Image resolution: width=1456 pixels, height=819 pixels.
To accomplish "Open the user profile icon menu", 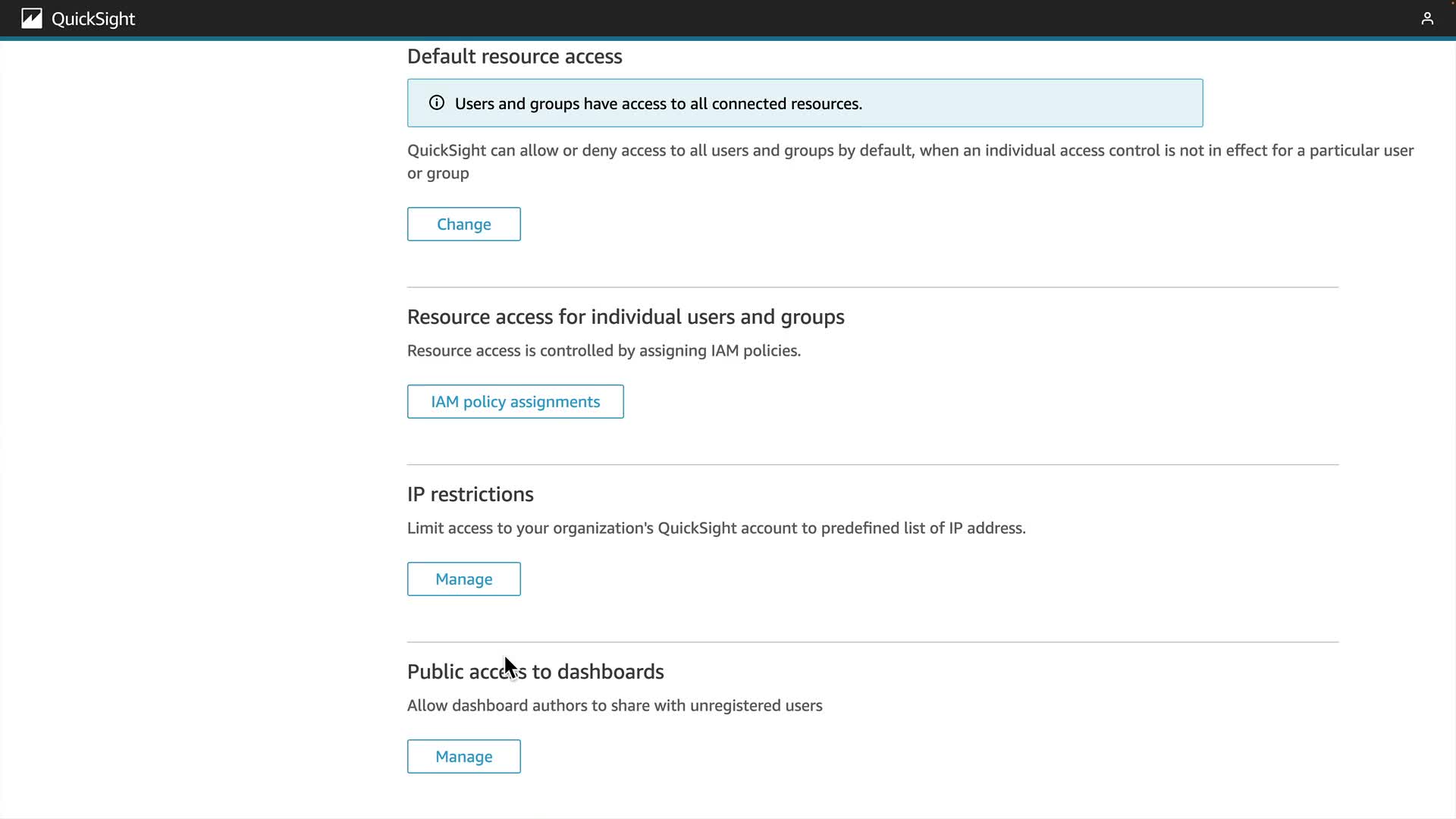I will (1426, 18).
